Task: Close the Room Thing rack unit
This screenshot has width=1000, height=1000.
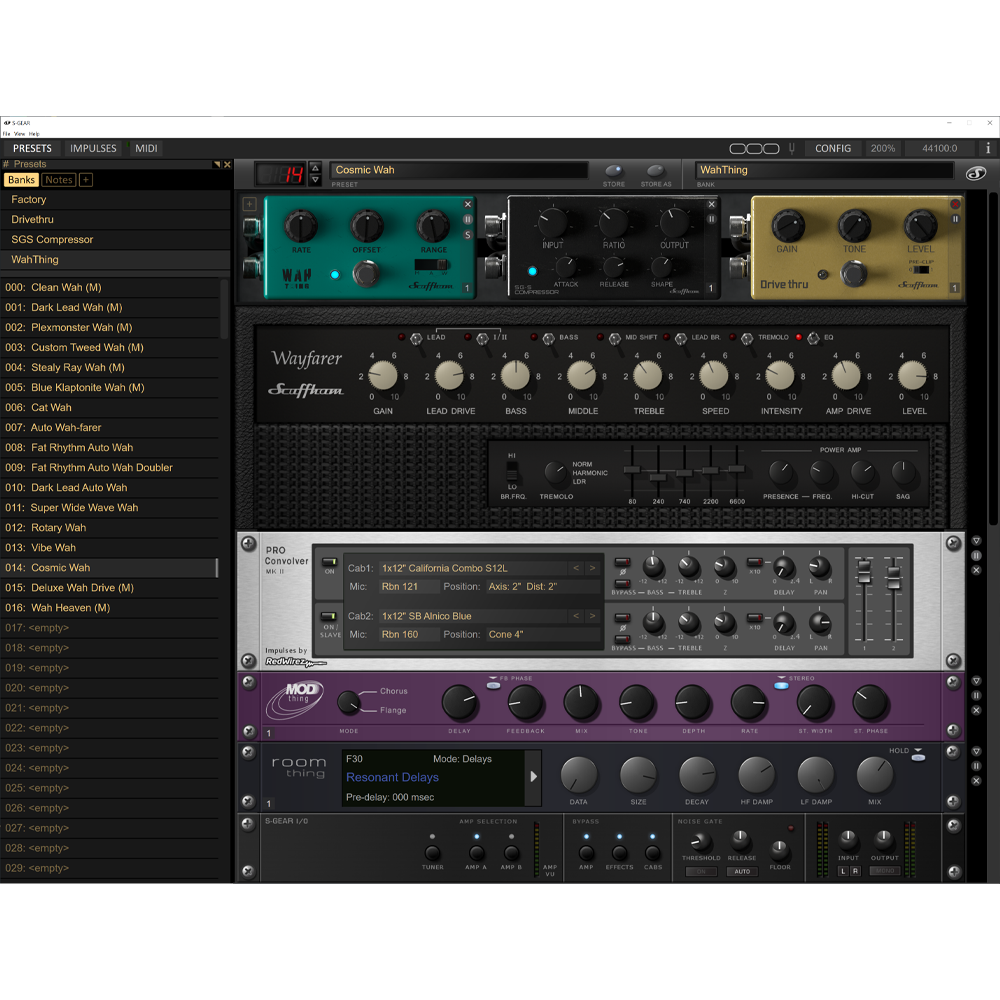Action: pyautogui.click(x=976, y=781)
